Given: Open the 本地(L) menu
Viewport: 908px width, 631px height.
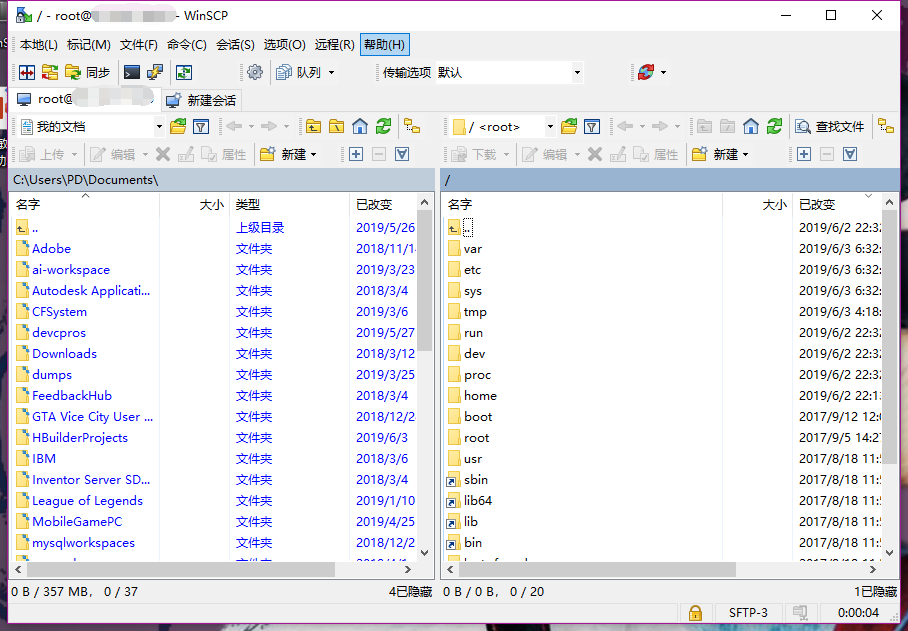Looking at the screenshot, I should [x=39, y=45].
